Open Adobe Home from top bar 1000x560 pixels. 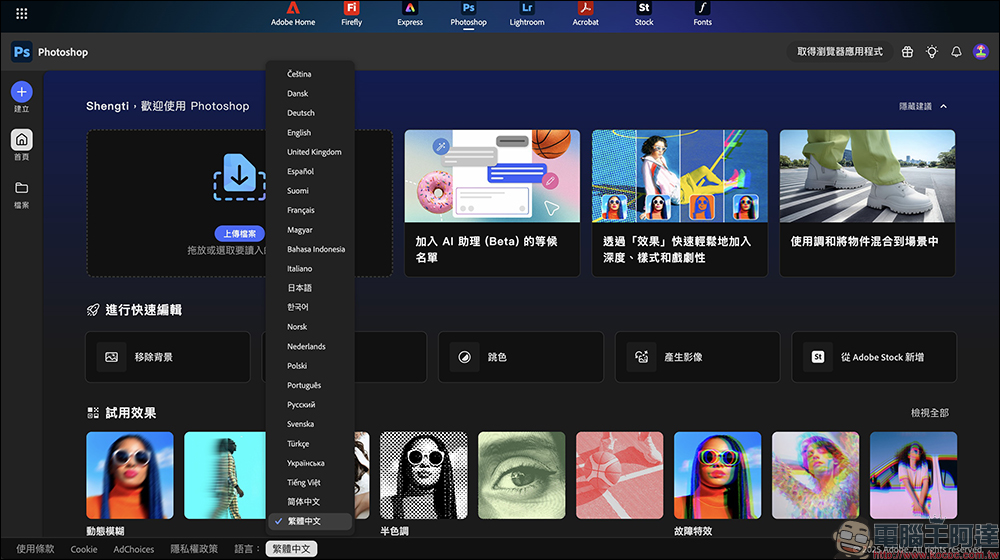pyautogui.click(x=293, y=14)
